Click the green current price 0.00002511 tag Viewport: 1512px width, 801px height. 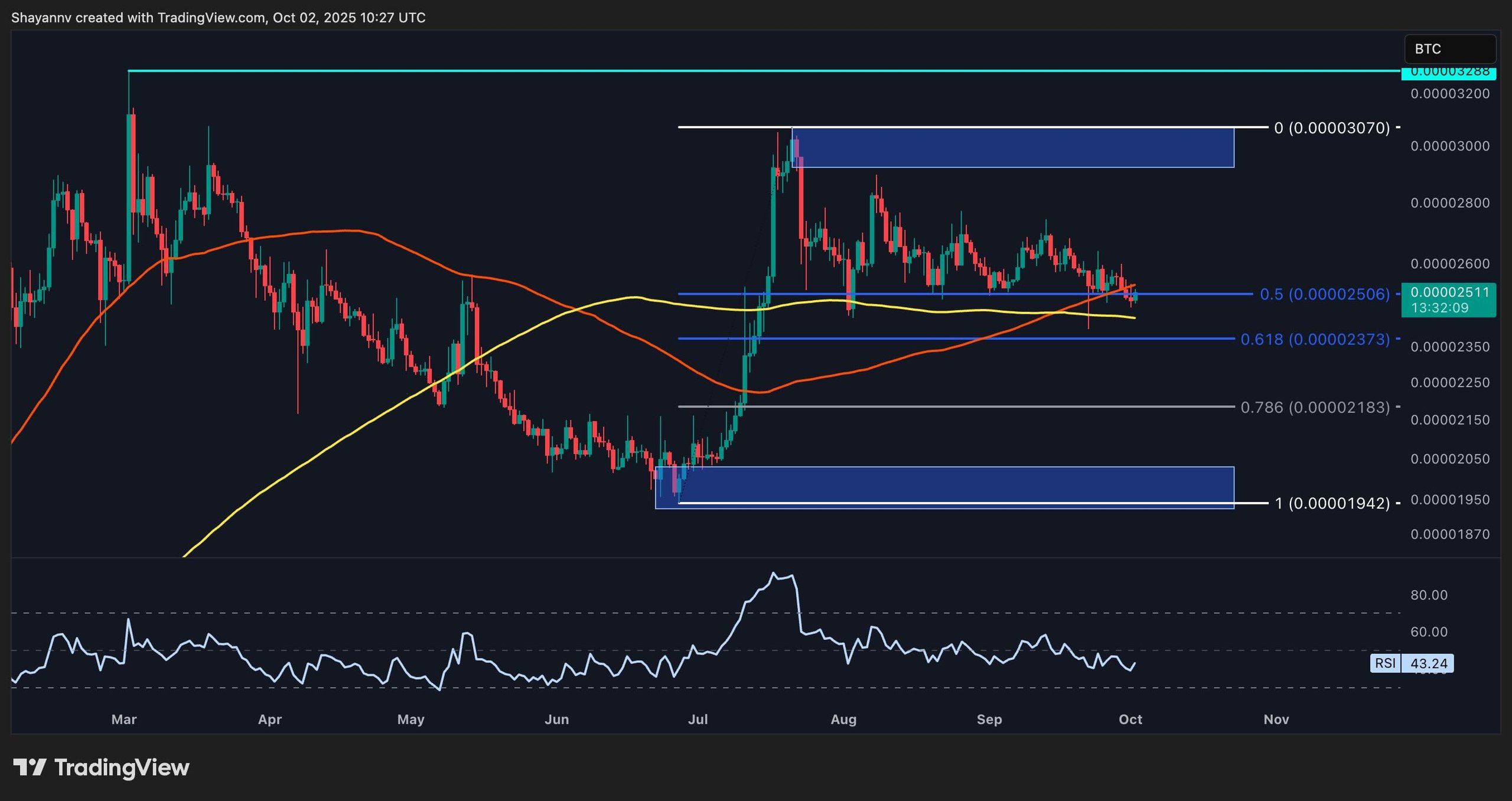(1448, 299)
